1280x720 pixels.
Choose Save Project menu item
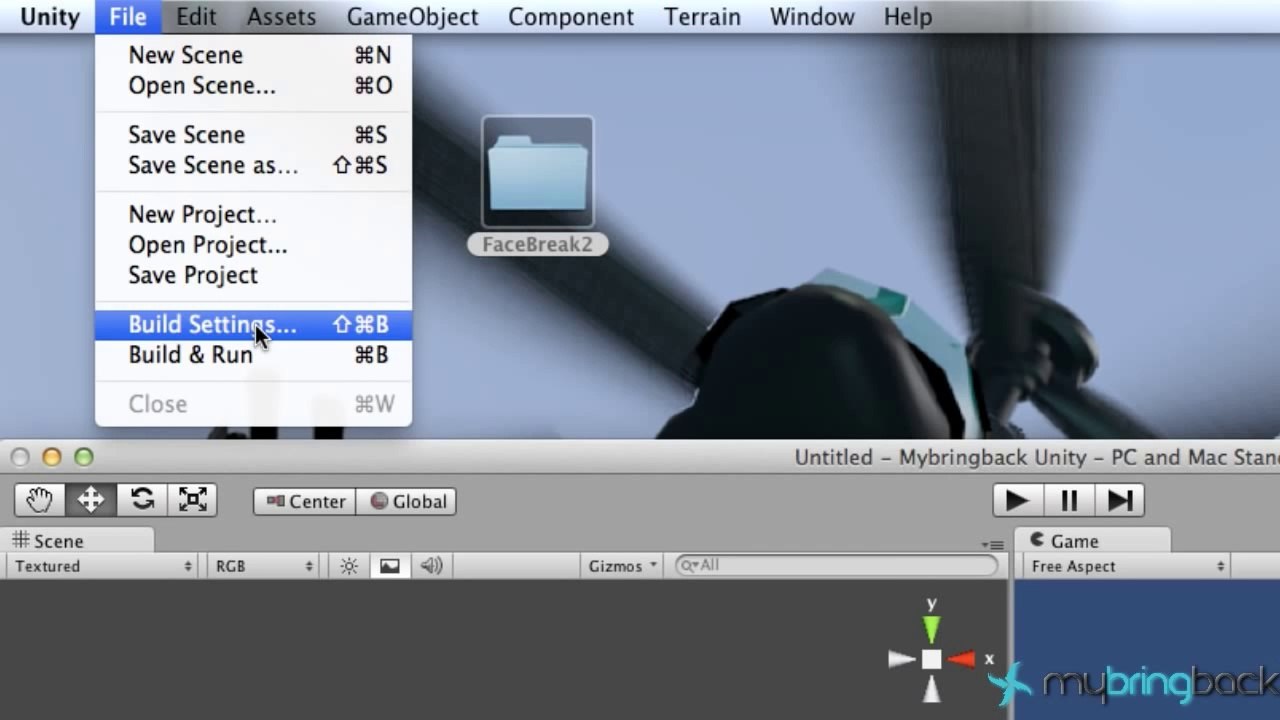coord(253,275)
